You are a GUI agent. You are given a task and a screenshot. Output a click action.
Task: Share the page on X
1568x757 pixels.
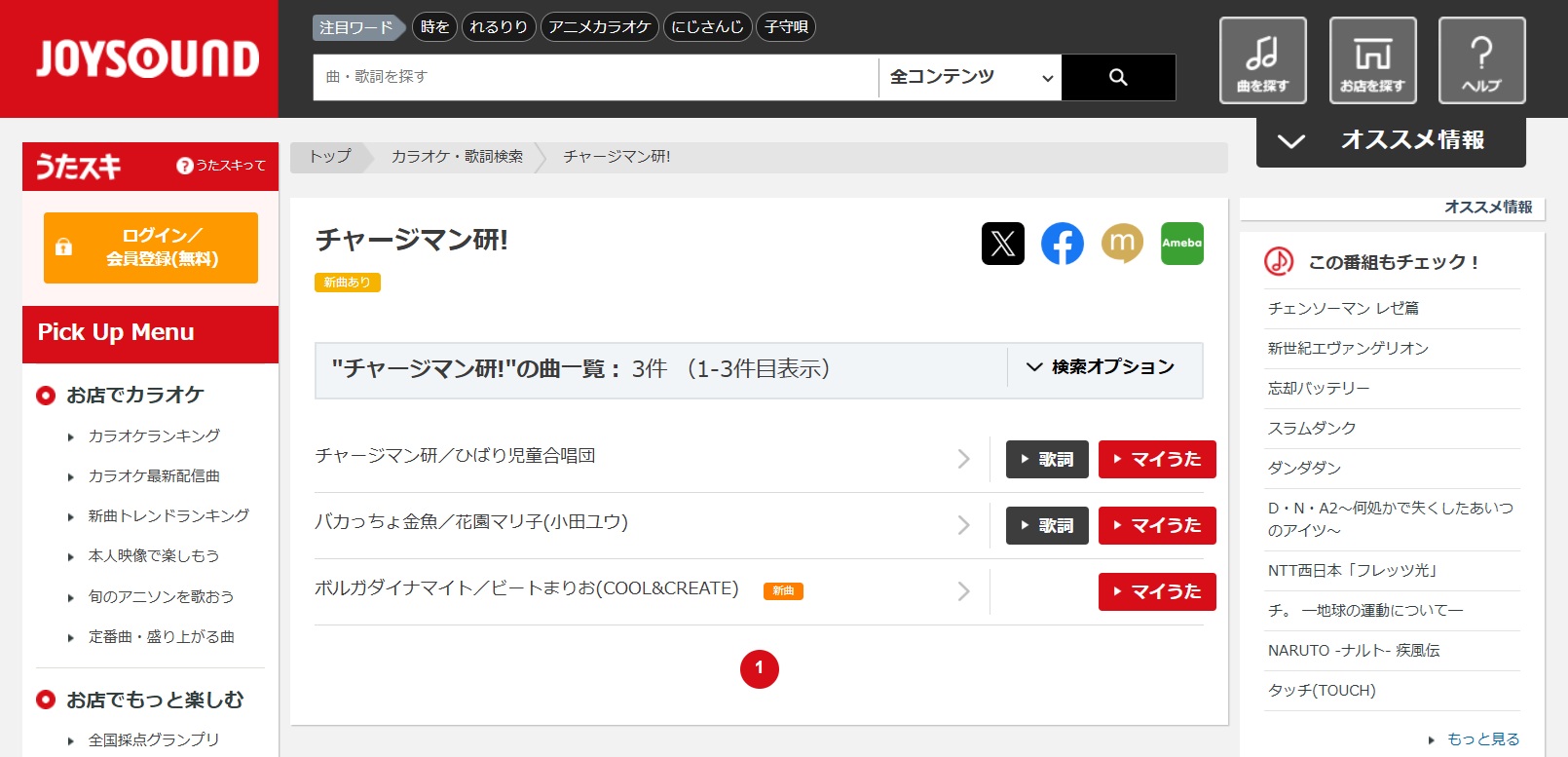tap(1002, 244)
